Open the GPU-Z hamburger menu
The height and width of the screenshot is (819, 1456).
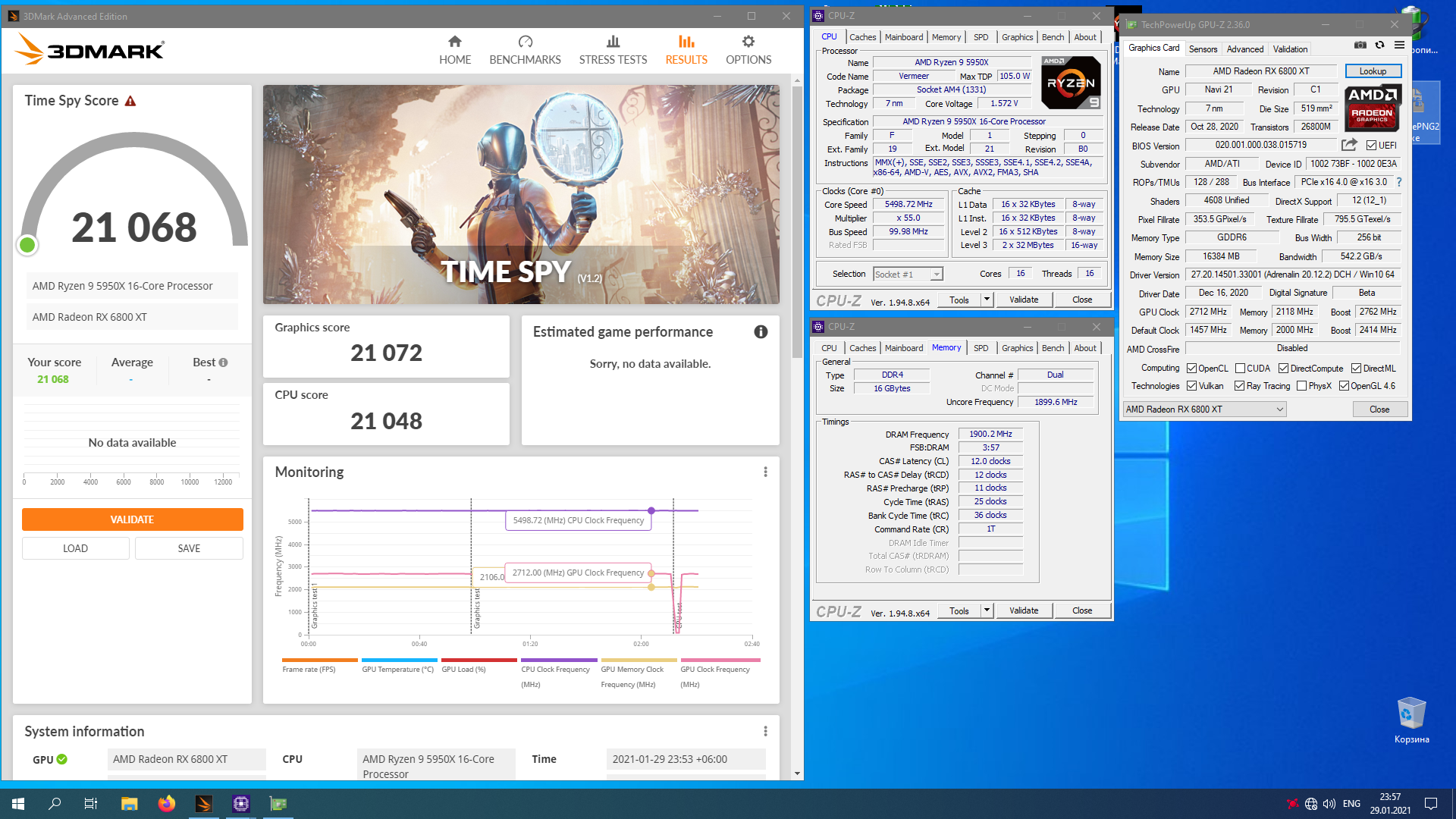tap(1400, 46)
